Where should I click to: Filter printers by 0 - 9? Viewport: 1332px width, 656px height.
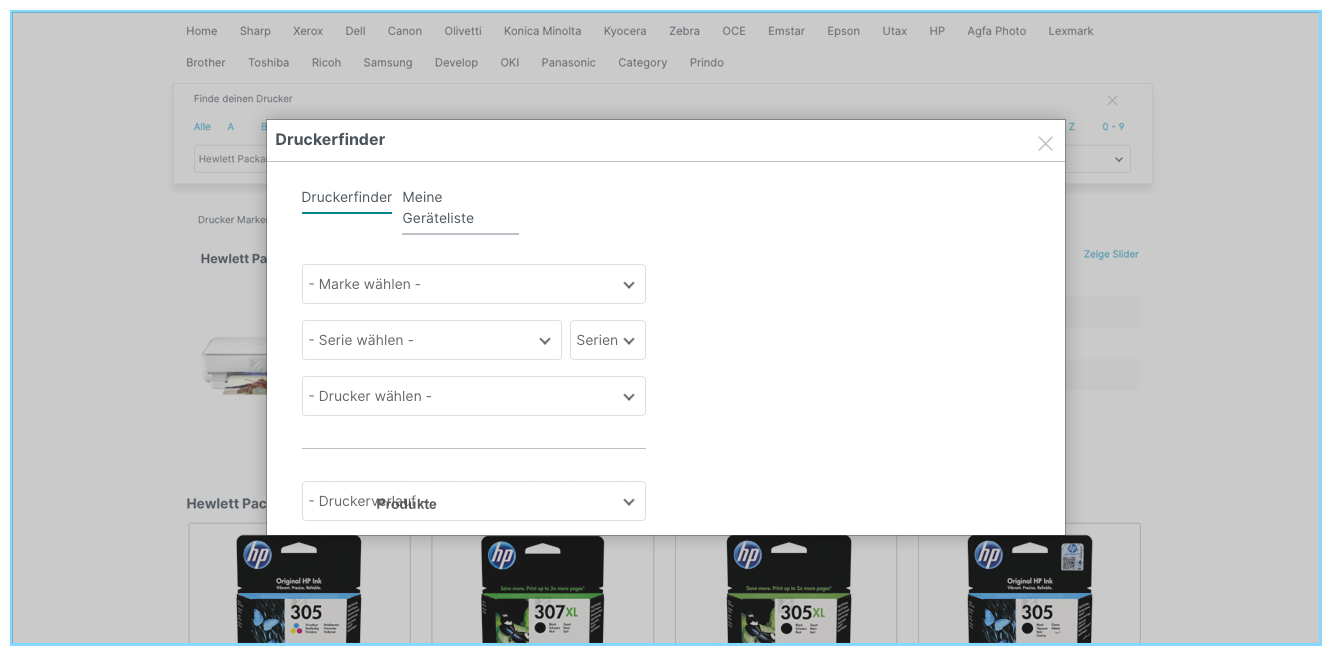1114,127
